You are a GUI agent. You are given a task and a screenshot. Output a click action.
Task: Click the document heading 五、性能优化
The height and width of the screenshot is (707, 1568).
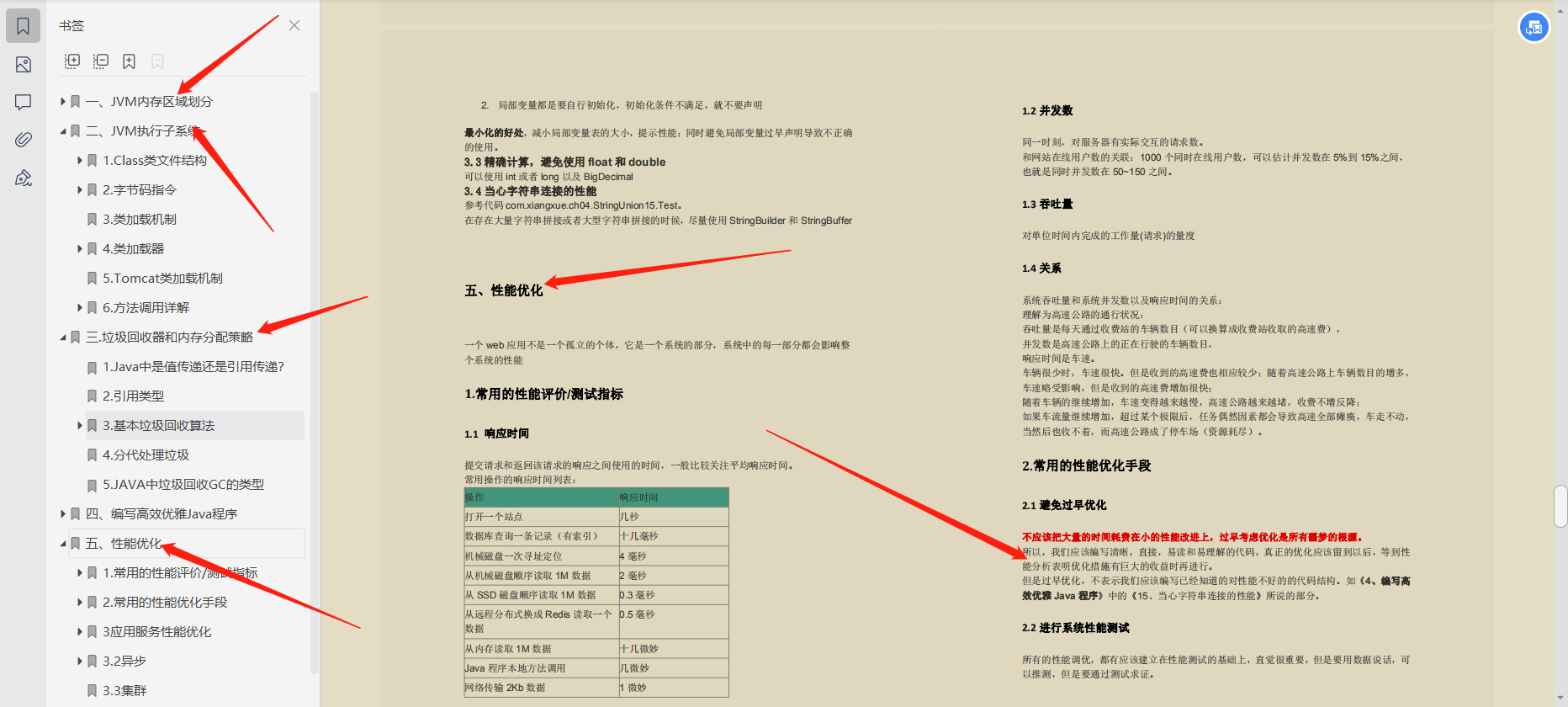(x=504, y=290)
